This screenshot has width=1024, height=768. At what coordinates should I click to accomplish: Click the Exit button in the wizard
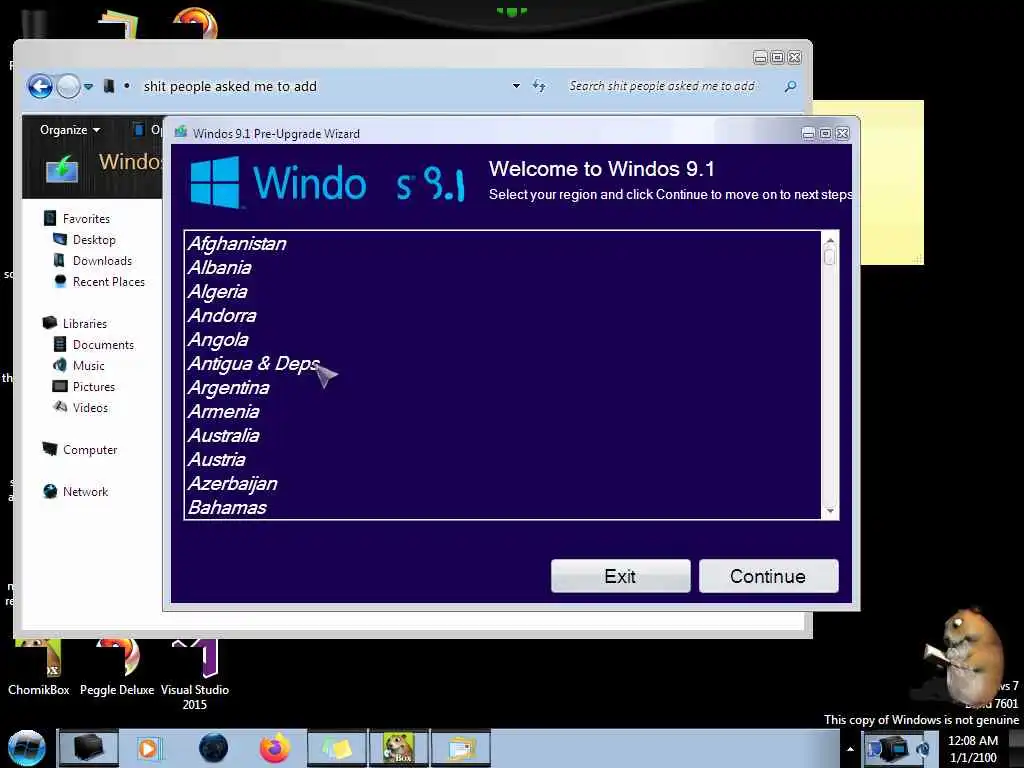(x=620, y=576)
